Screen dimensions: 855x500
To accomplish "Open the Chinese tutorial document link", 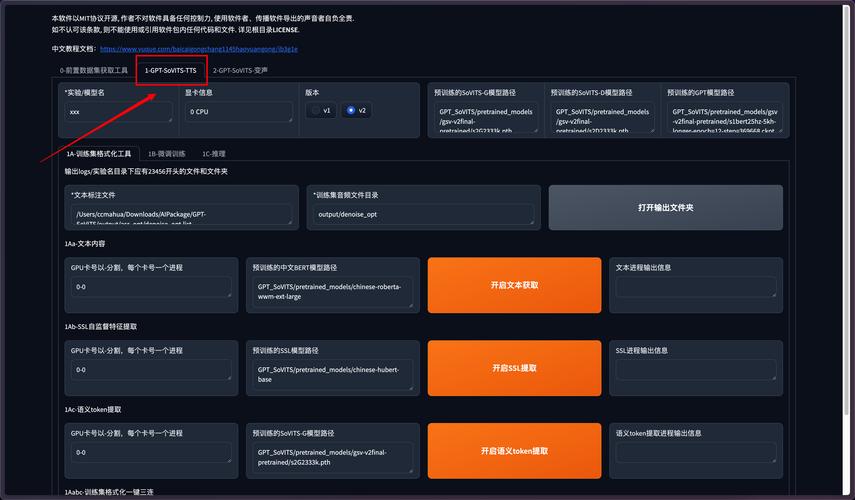I will click(x=198, y=49).
